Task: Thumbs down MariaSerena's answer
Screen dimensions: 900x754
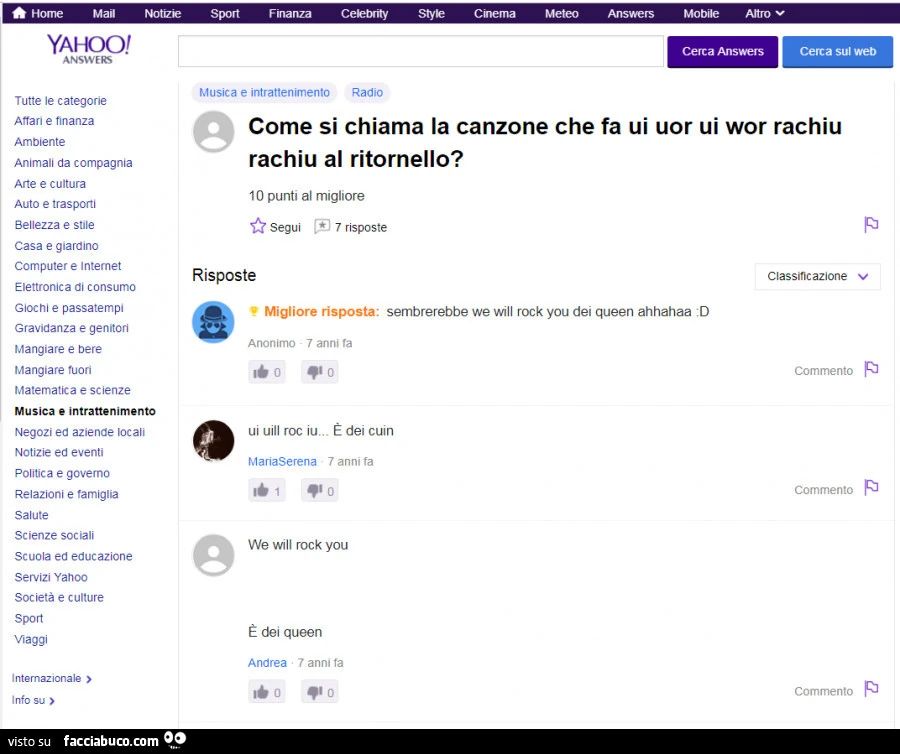Action: [320, 491]
